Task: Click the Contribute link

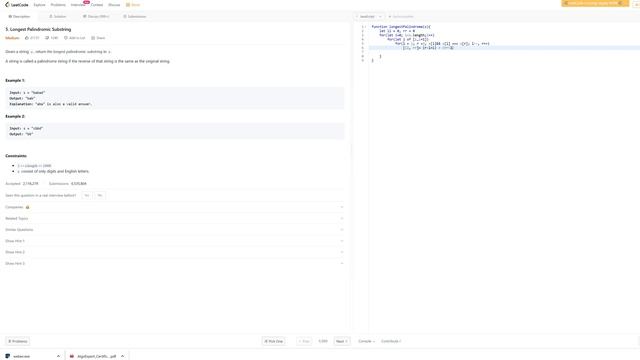Action: (x=391, y=341)
